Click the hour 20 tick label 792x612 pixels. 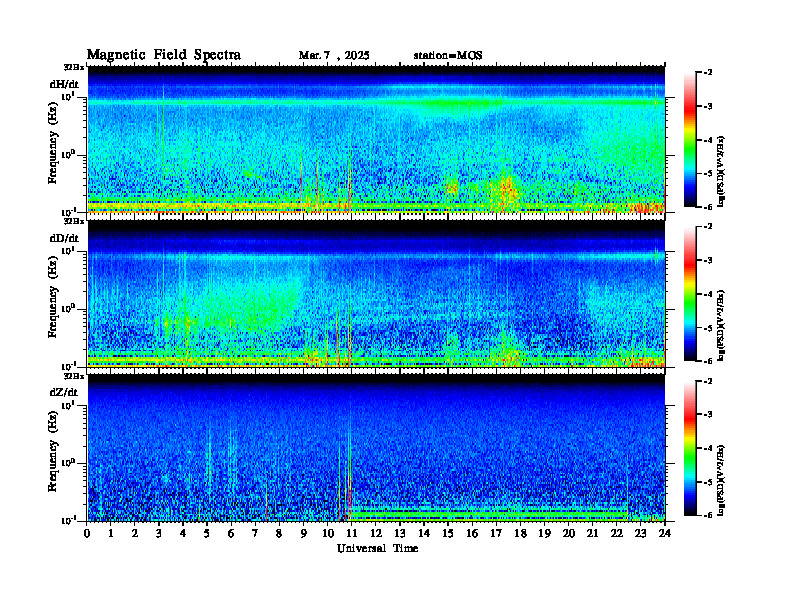tap(568, 533)
